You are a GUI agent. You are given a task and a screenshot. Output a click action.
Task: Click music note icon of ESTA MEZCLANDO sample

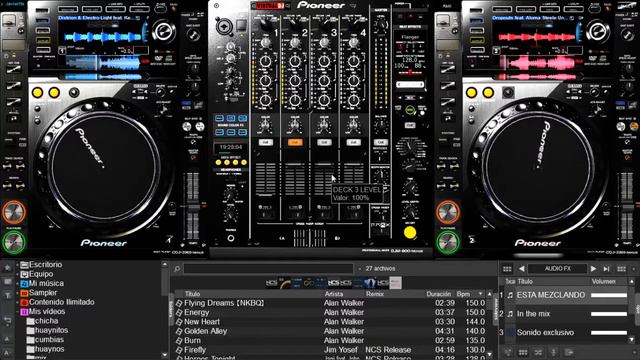tap(510, 295)
